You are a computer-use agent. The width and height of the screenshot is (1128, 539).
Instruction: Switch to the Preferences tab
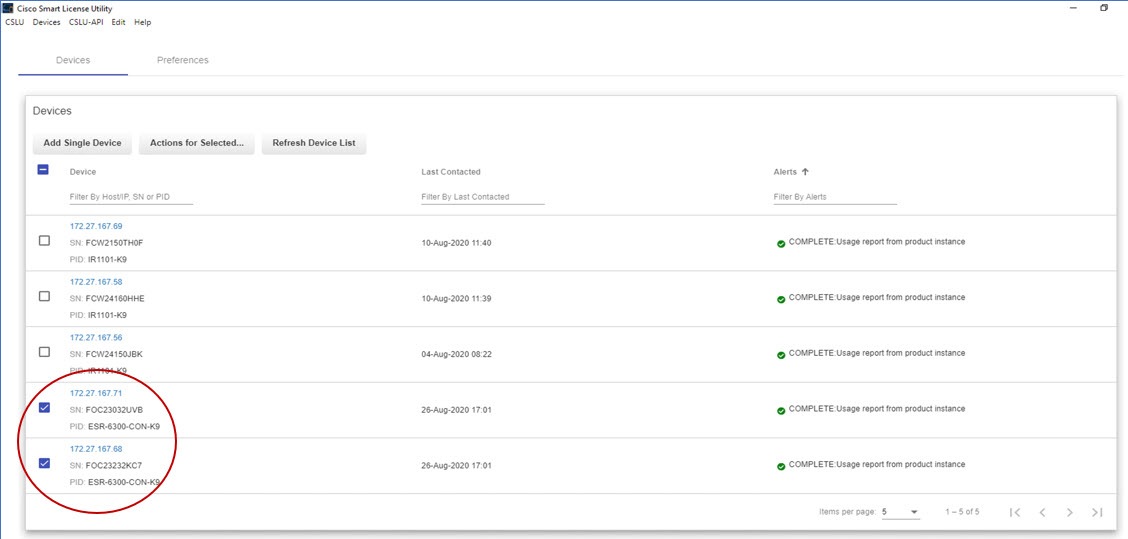coord(183,60)
